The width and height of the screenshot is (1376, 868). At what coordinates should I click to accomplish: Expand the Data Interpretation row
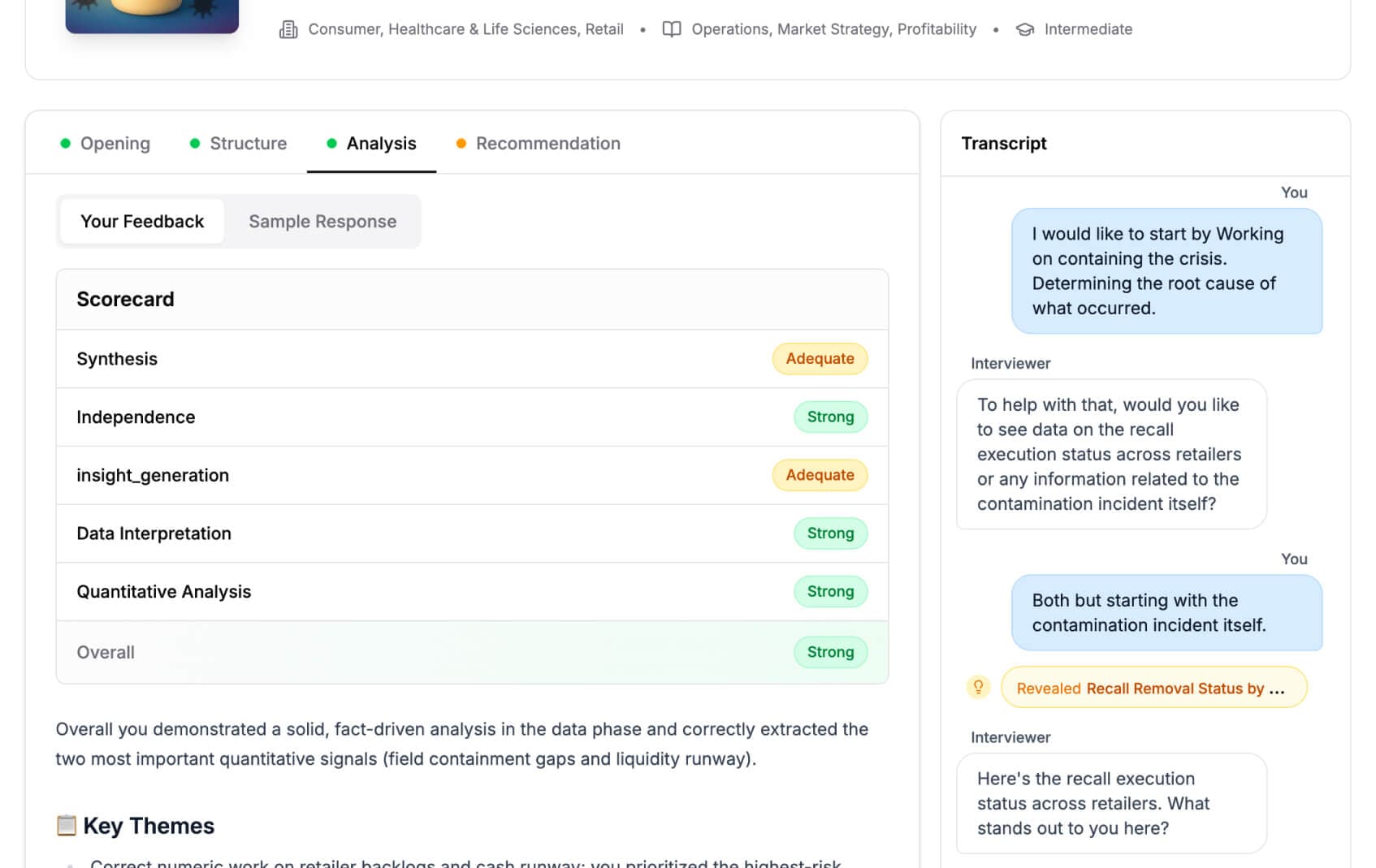coord(472,533)
